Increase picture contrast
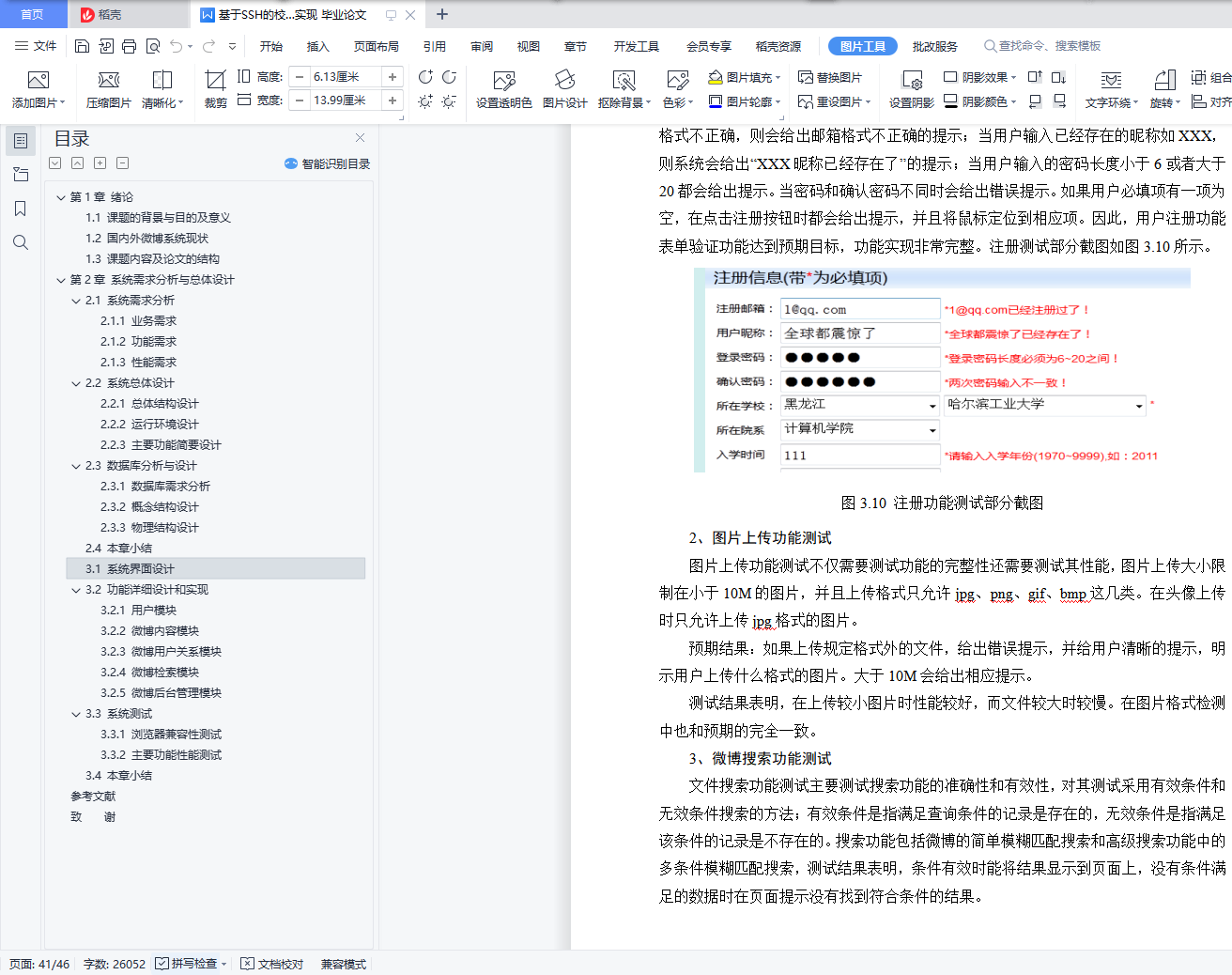1232x975 pixels. [x=425, y=77]
